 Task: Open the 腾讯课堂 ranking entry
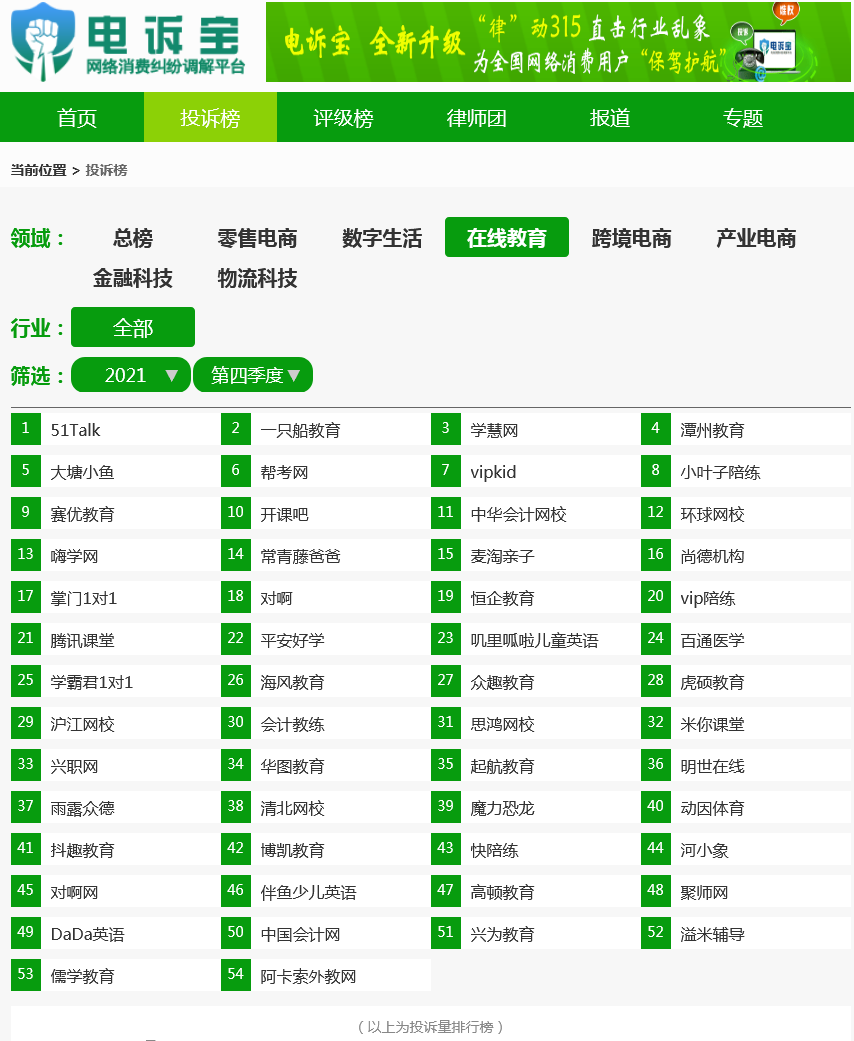point(82,640)
